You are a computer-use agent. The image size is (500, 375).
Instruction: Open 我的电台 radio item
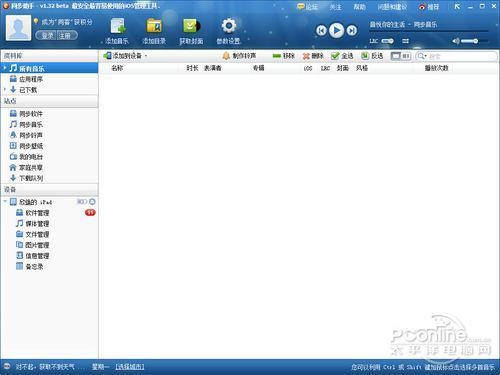pos(49,156)
